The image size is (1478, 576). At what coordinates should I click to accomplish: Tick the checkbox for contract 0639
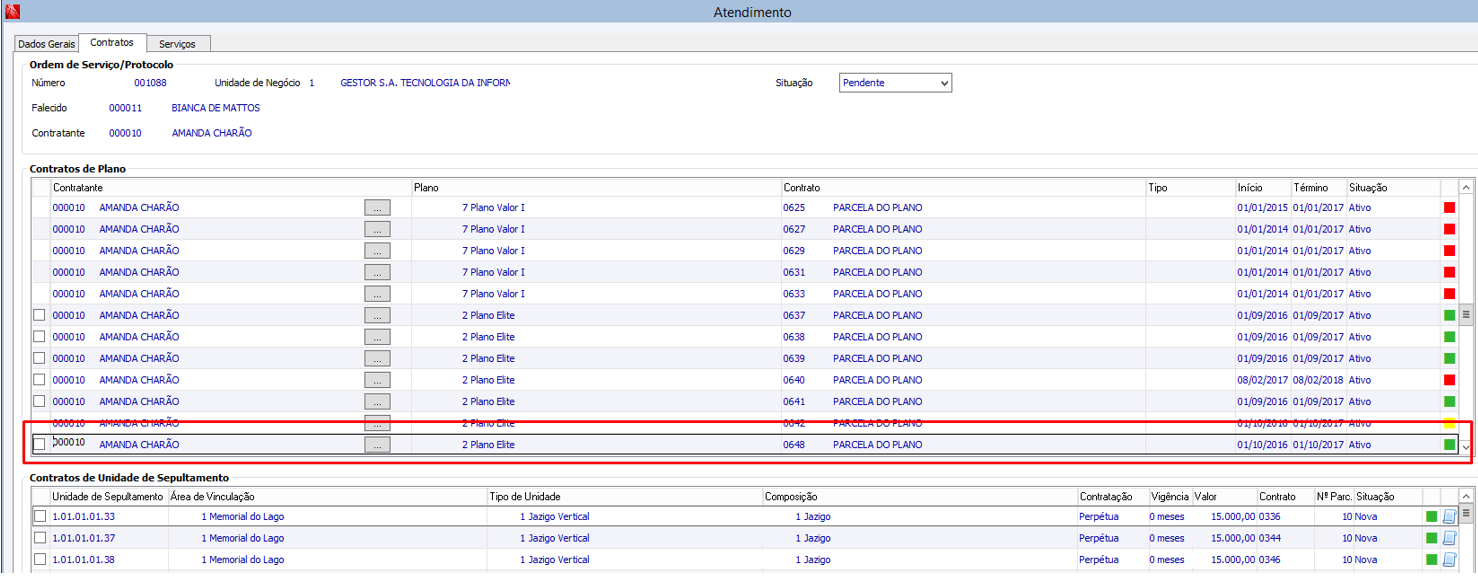click(40, 358)
